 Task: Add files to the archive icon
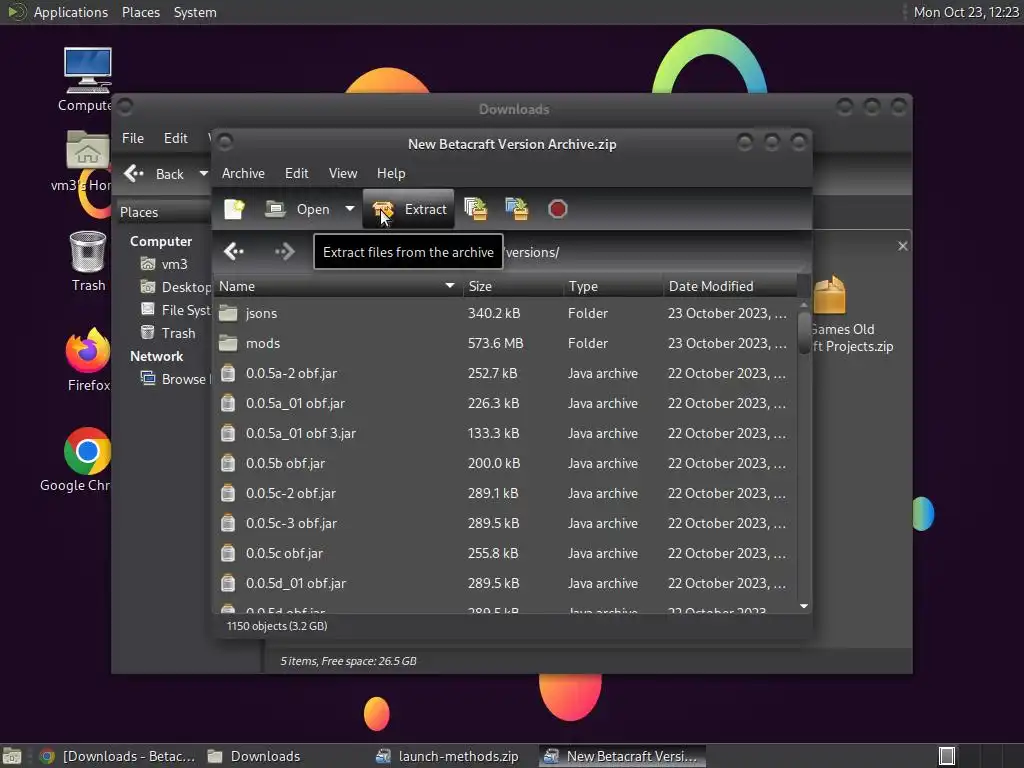point(476,209)
